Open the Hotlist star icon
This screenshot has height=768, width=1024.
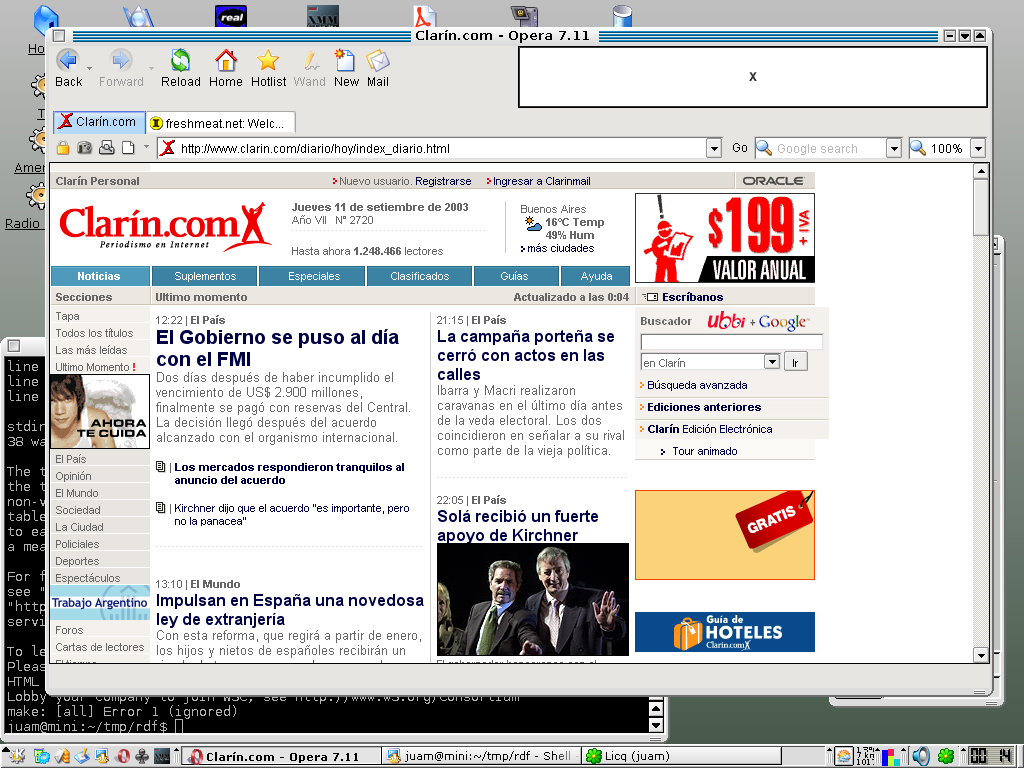[268, 60]
